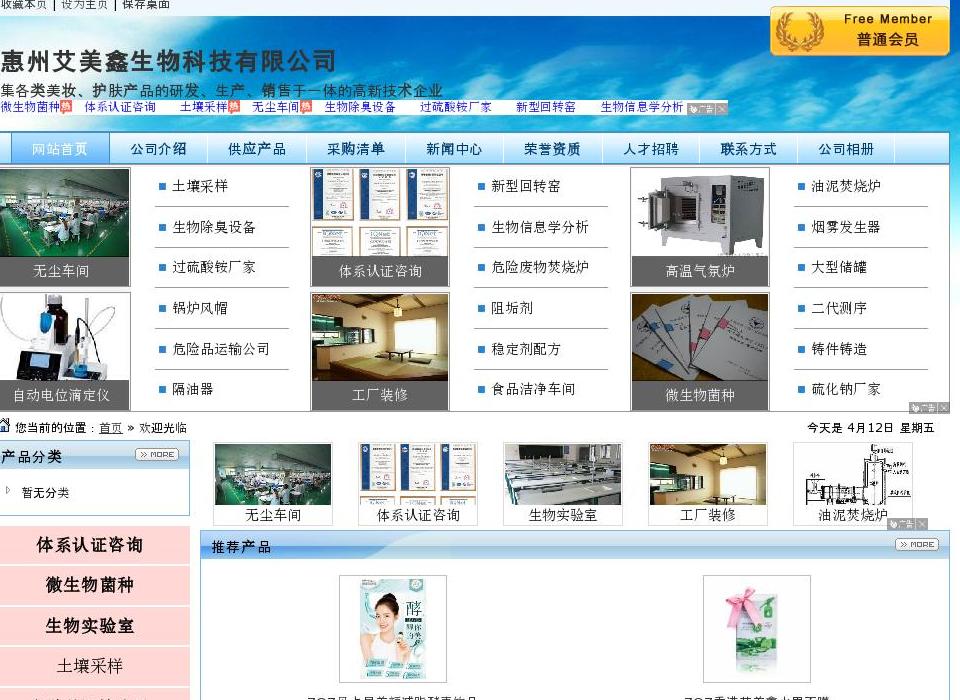Click 硫化钠厂家 list link
Image resolution: width=960 pixels, height=700 pixels.
point(846,389)
